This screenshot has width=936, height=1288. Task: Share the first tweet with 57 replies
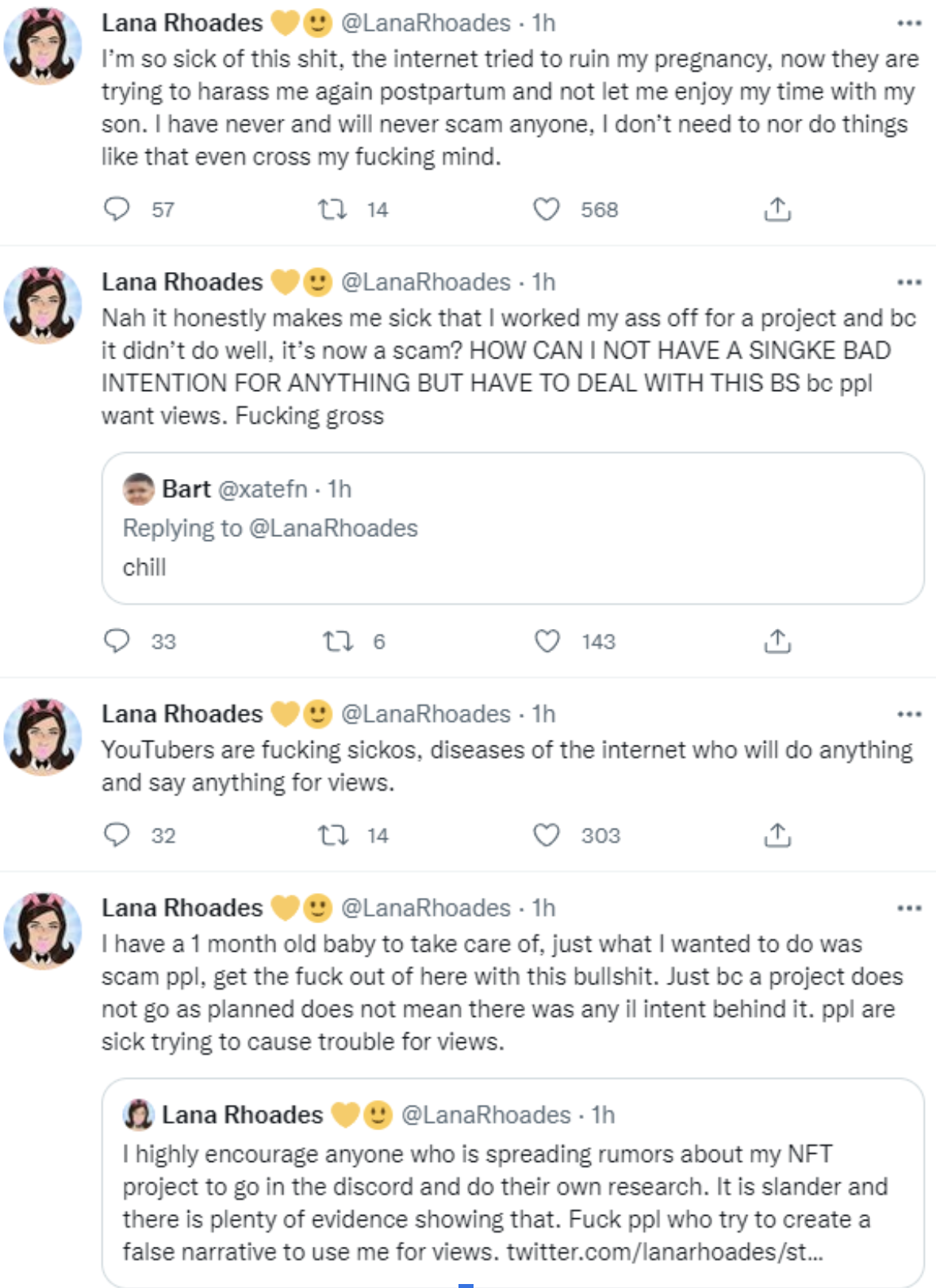777,209
